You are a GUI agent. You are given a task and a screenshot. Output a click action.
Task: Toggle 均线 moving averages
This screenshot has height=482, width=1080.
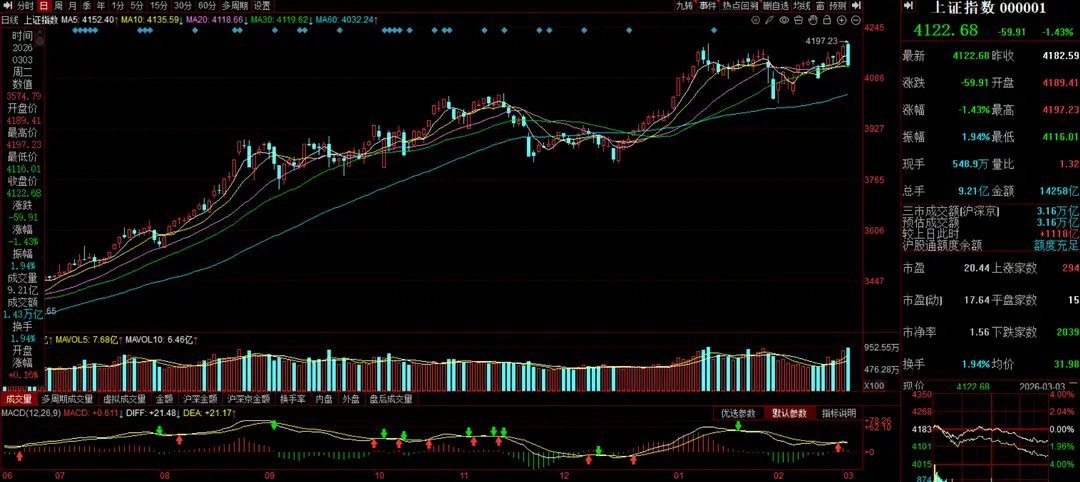tap(802, 6)
